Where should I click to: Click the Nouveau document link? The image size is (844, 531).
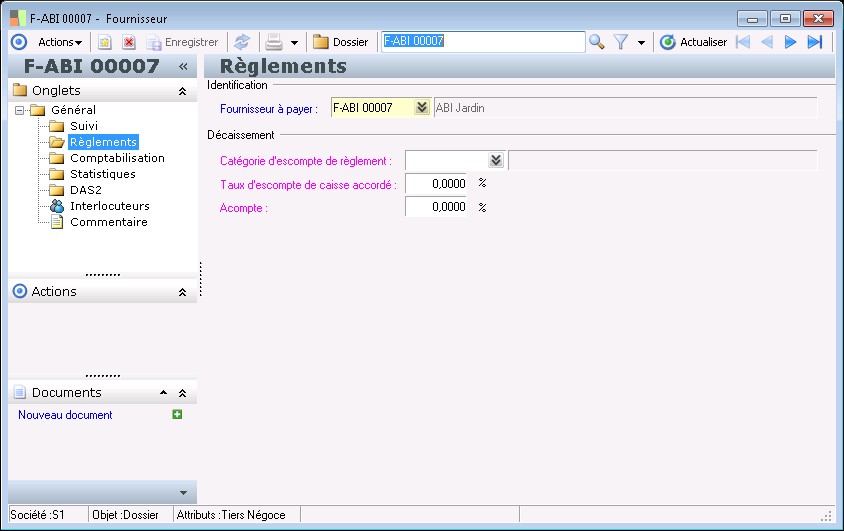point(65,415)
